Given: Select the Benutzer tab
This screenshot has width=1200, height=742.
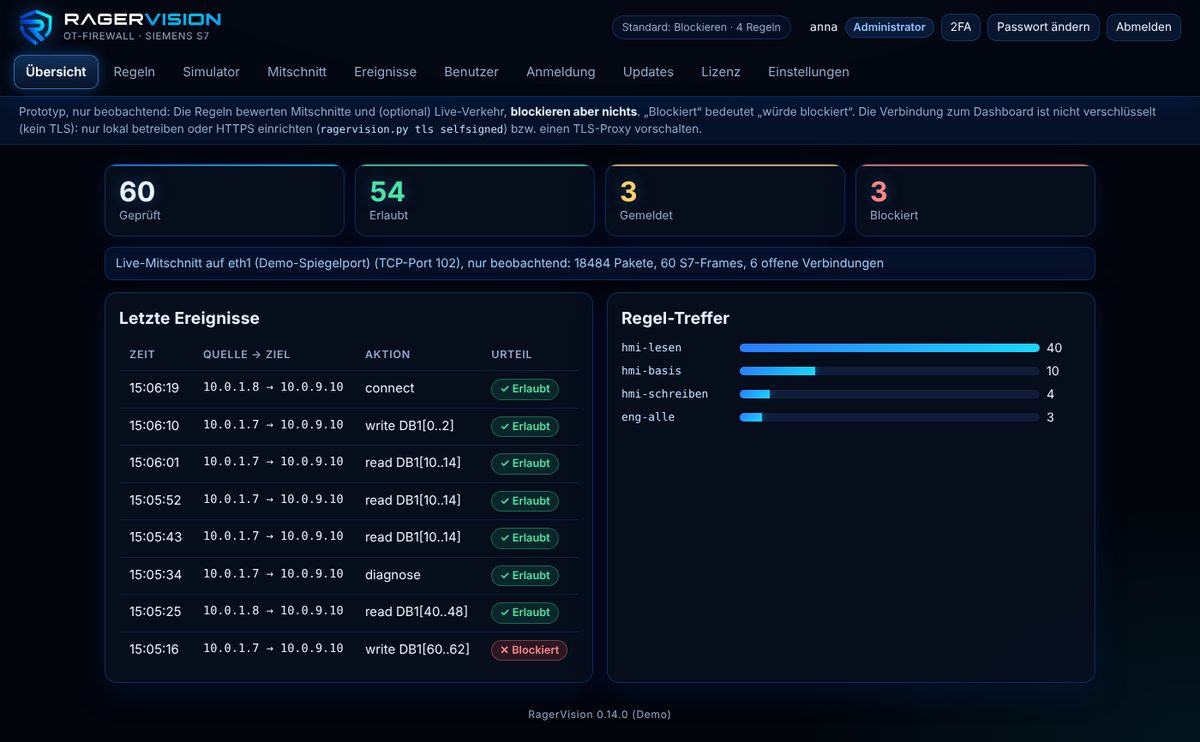Looking at the screenshot, I should 471,72.
